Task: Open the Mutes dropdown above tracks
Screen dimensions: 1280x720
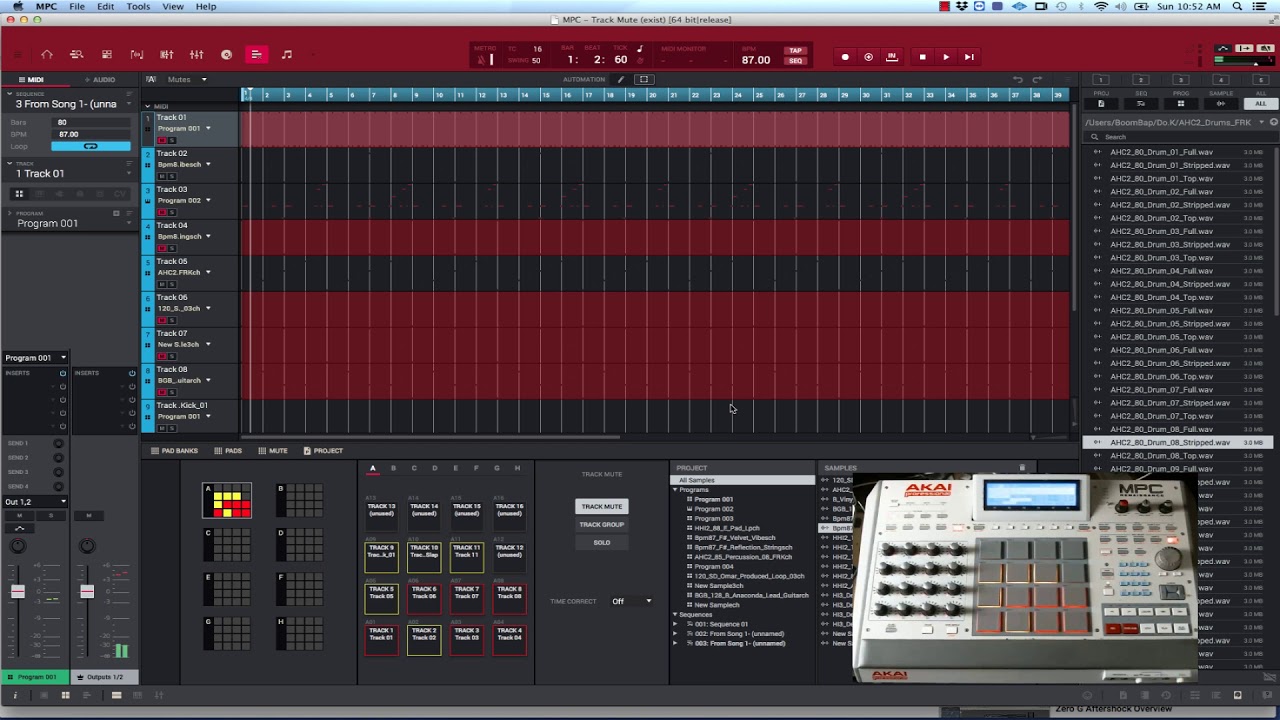Action: point(187,79)
